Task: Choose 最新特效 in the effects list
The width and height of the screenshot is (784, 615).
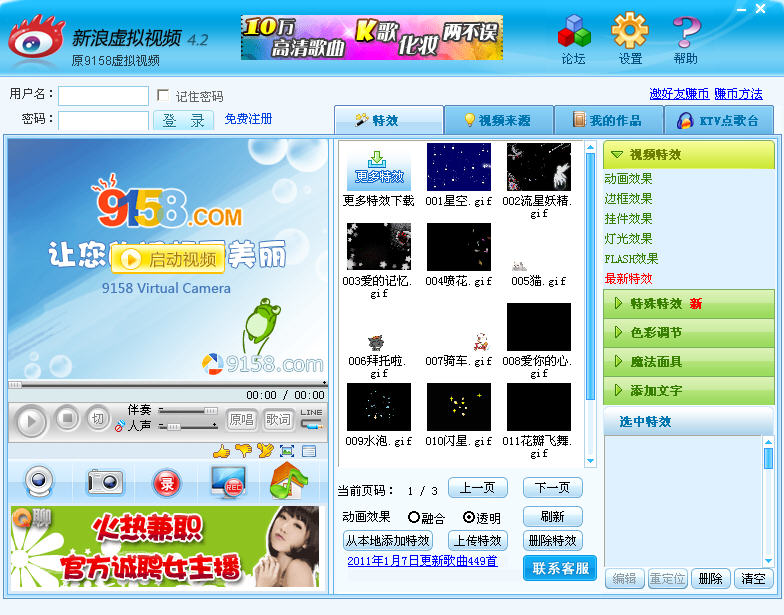Action: [628, 278]
